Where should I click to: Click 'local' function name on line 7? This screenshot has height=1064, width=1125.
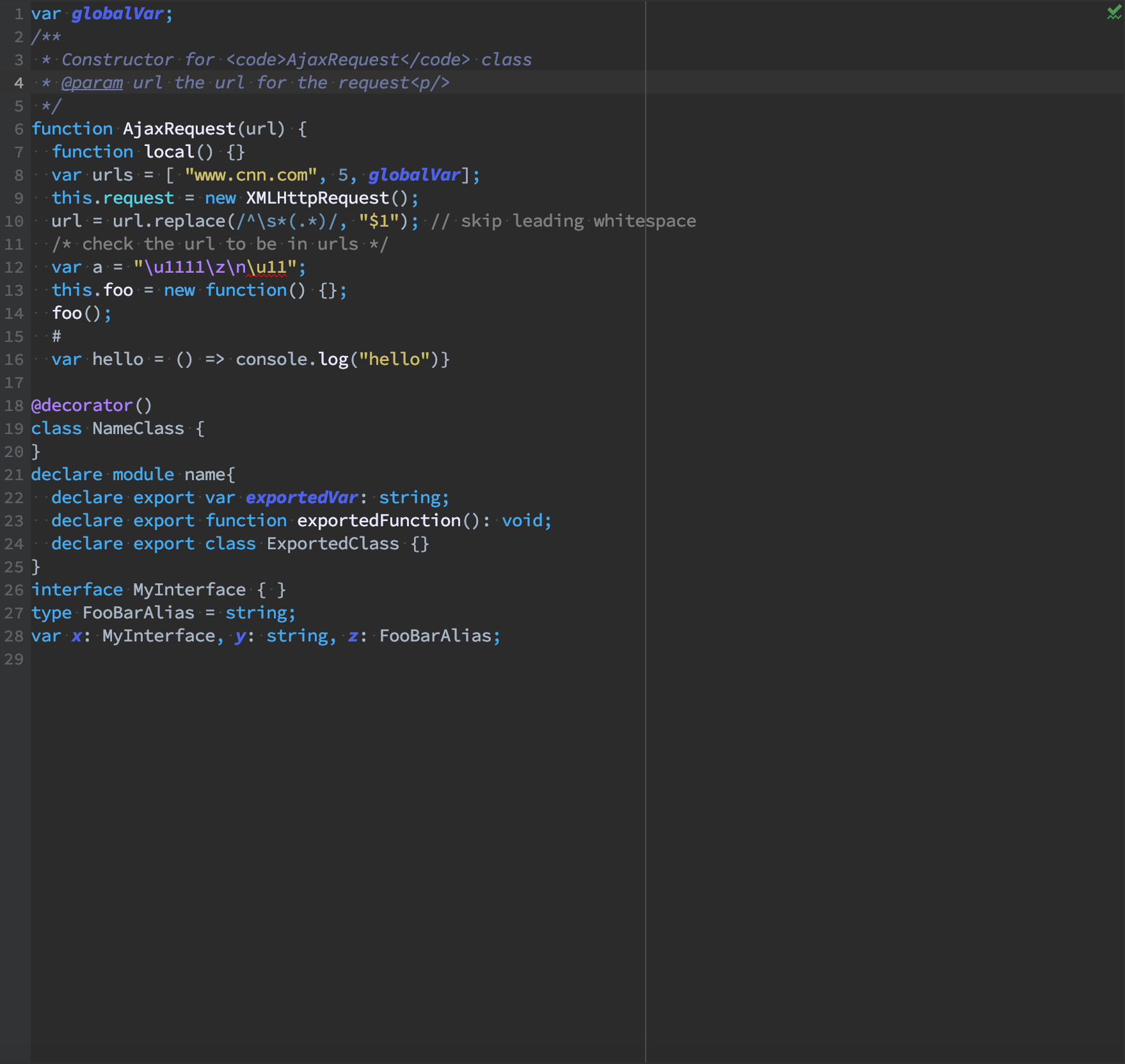click(169, 152)
